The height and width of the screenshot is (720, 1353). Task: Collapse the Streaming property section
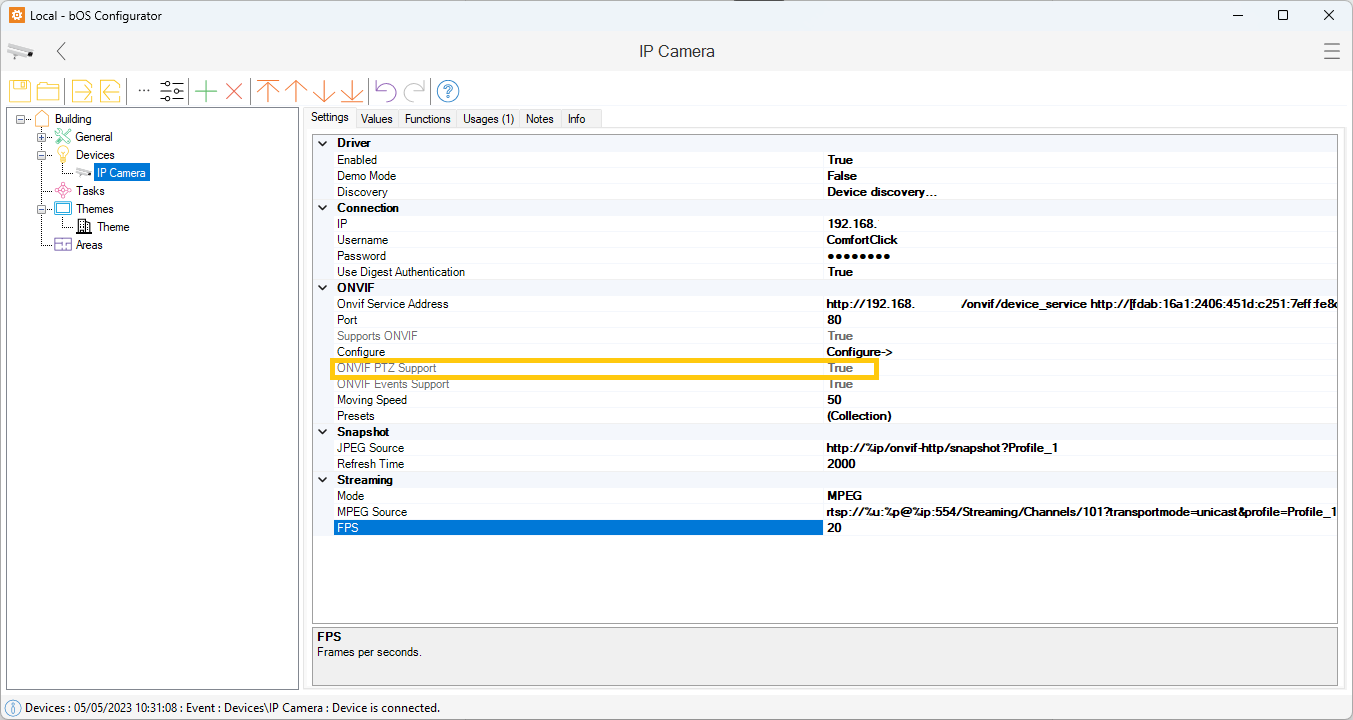323,480
